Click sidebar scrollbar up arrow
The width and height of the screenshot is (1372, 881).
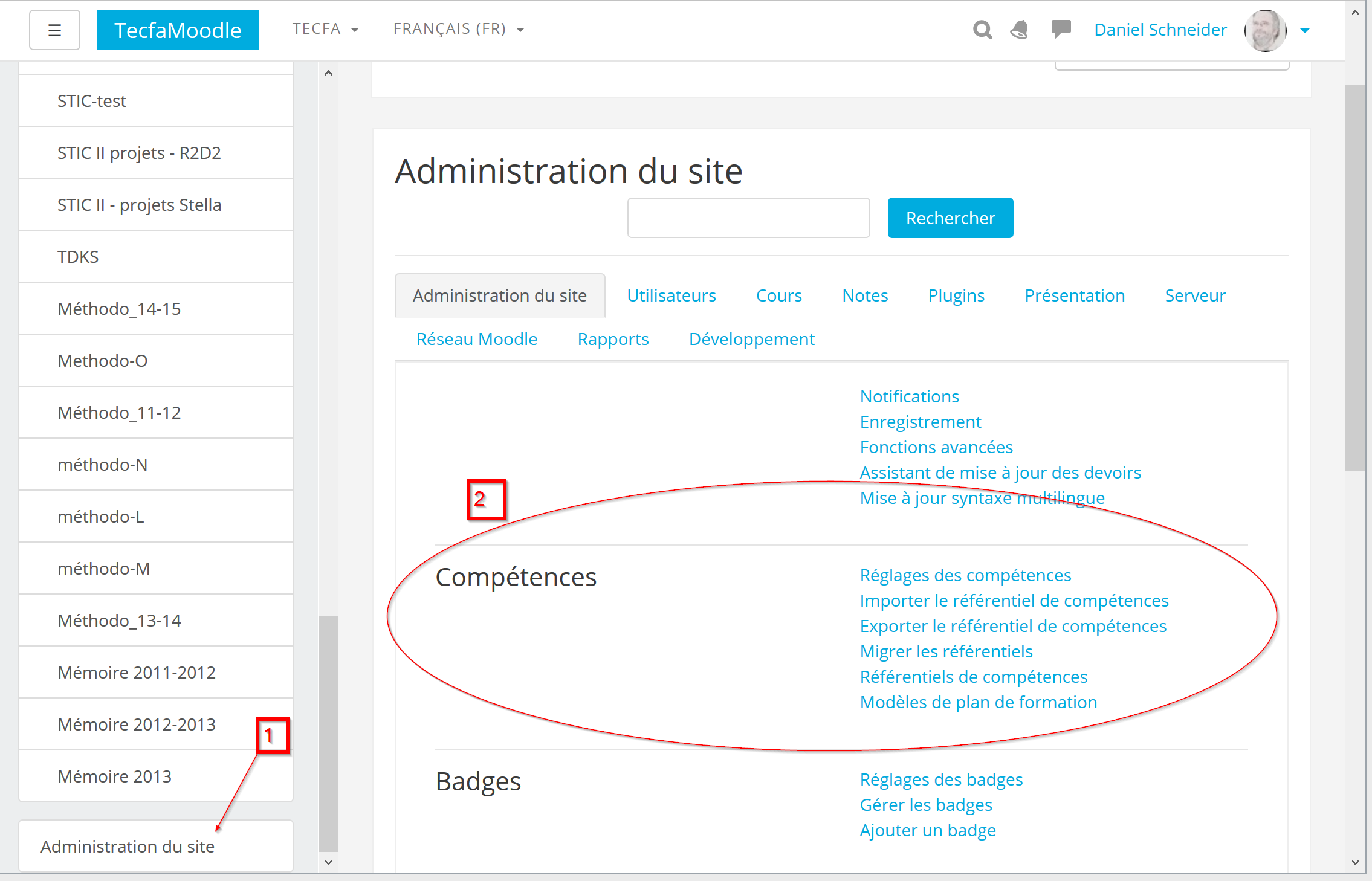328,73
